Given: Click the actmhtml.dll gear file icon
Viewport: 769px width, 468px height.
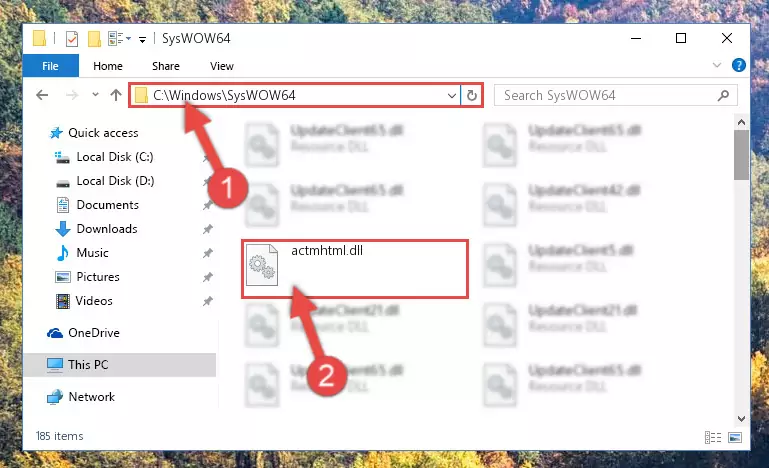Looking at the screenshot, I should coord(262,265).
